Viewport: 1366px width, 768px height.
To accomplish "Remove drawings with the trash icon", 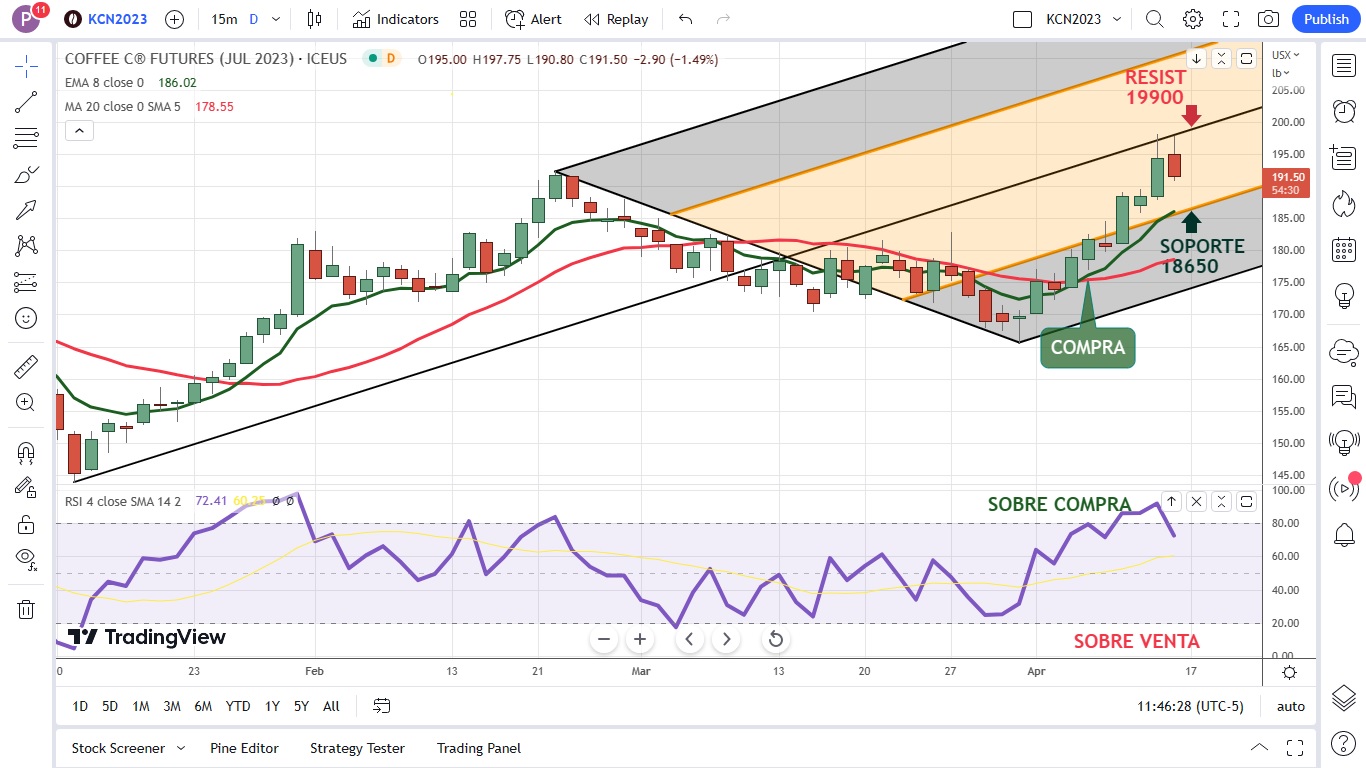I will pyautogui.click(x=27, y=609).
